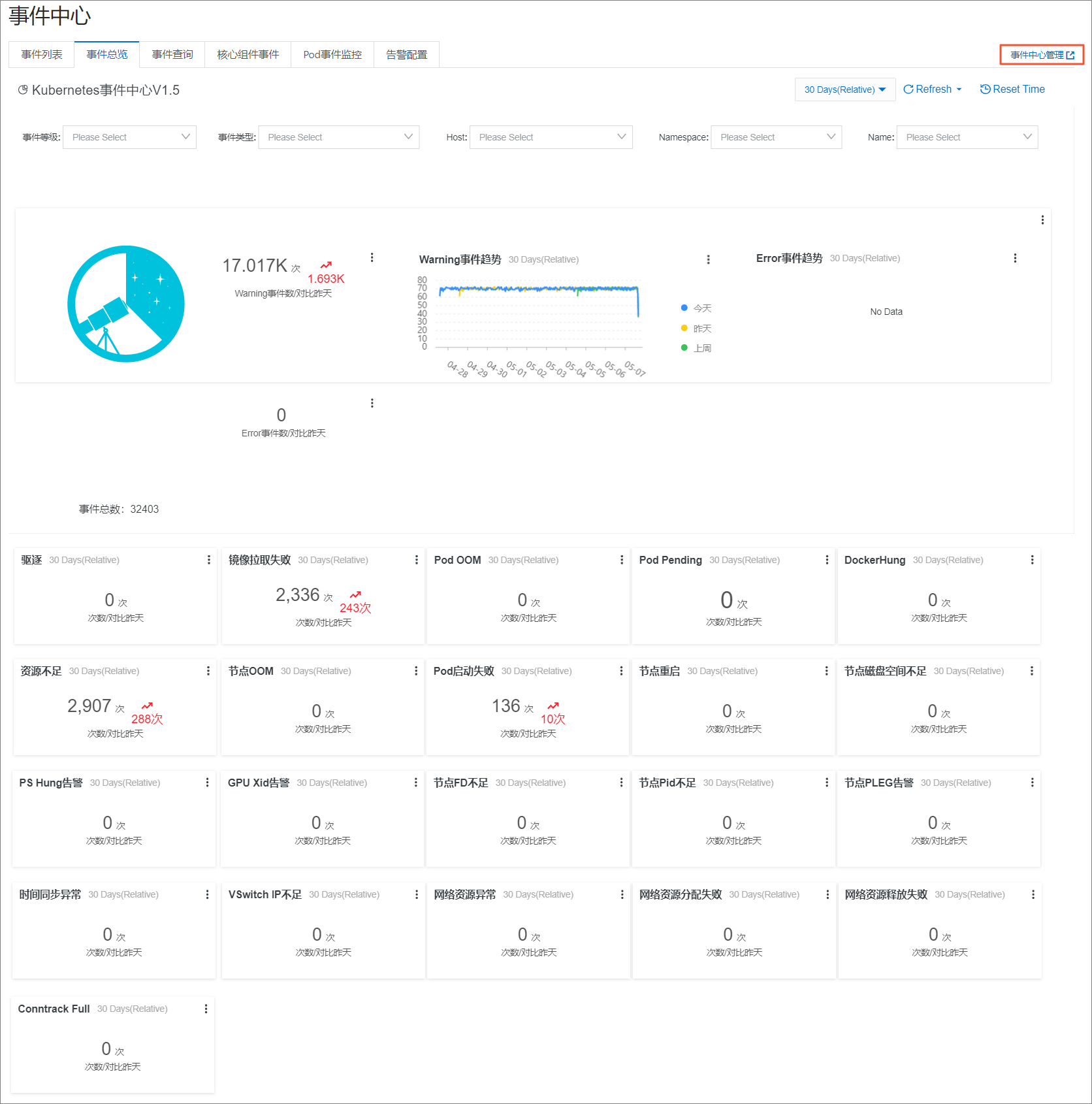Open the Conntrack Full card options menu

coord(206,1009)
